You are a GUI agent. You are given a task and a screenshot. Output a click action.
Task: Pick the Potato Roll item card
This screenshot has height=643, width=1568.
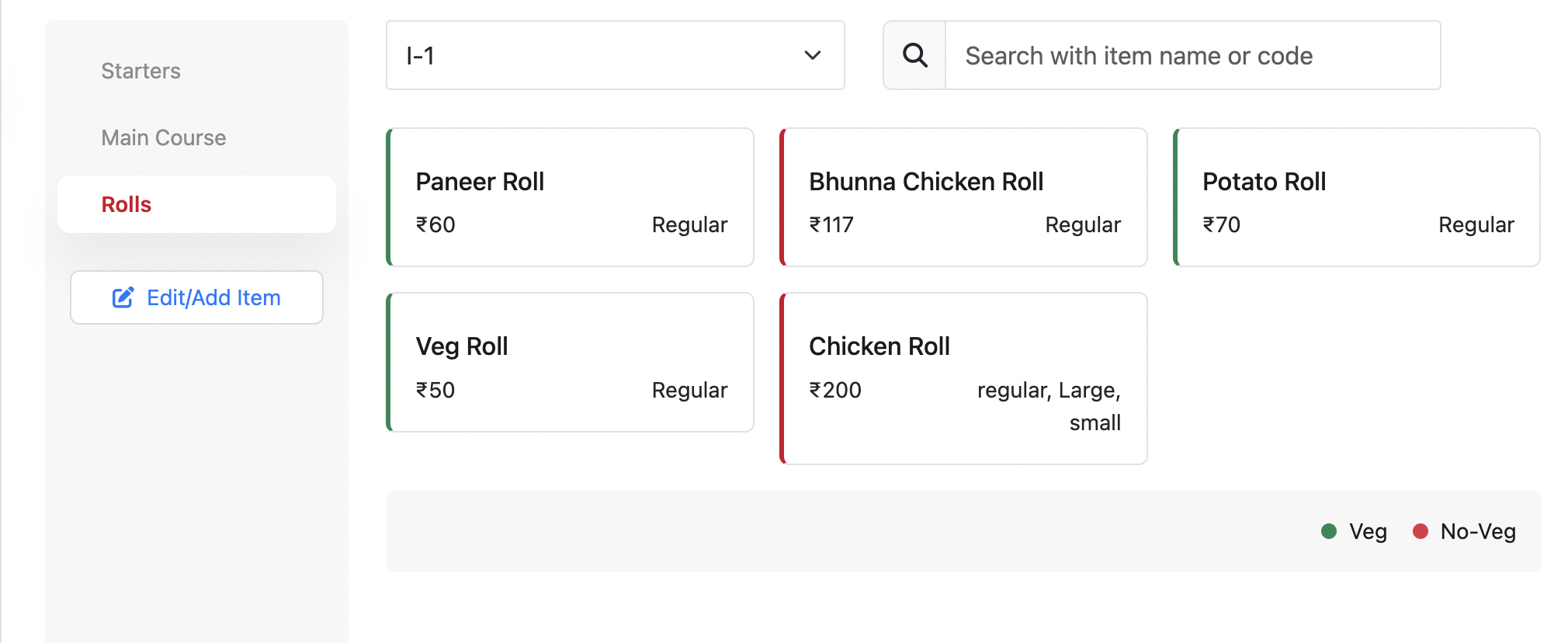coord(1357,197)
